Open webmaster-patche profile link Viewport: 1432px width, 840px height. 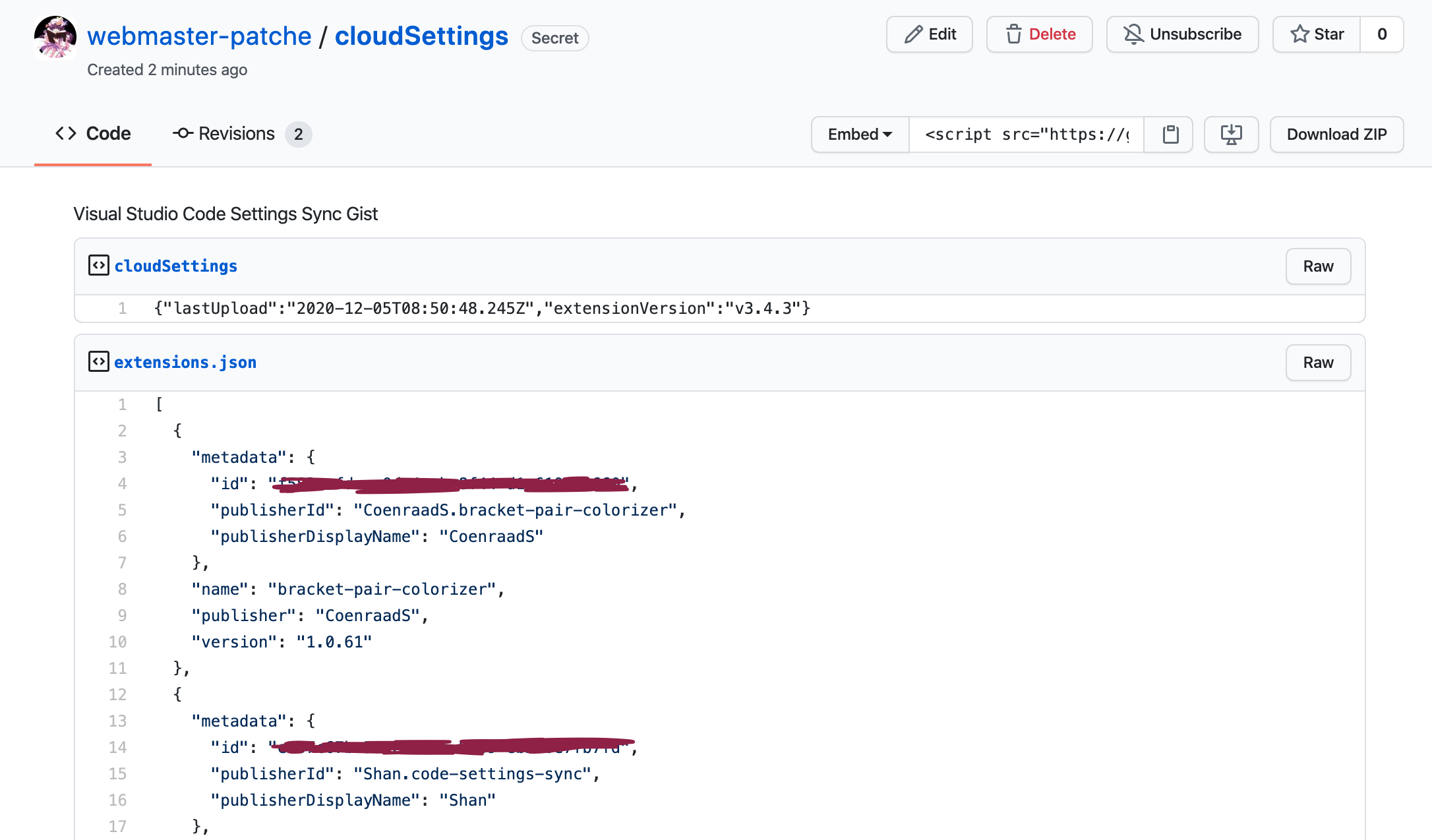199,36
